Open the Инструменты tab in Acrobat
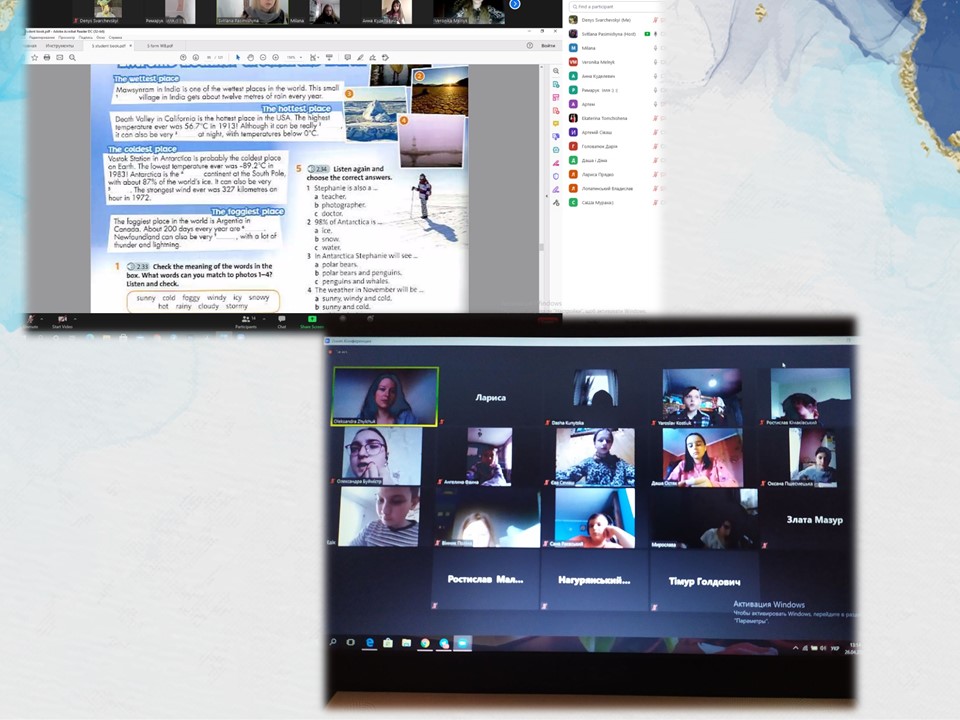 pos(61,45)
